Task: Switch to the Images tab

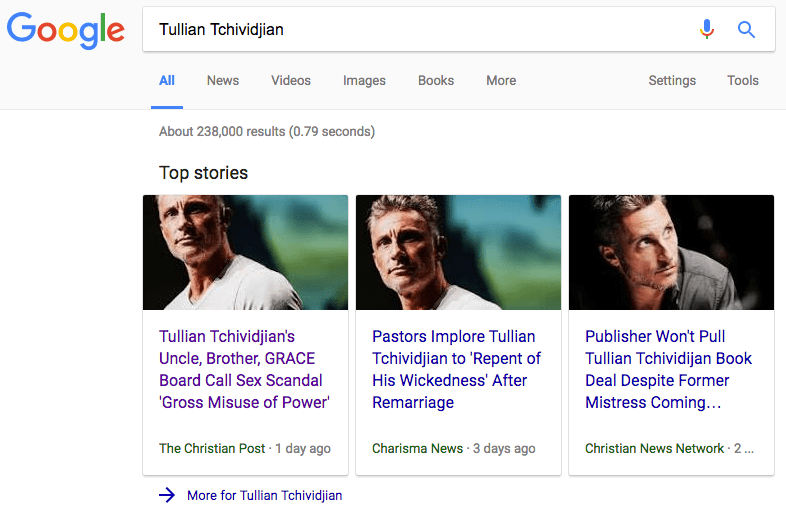Action: tap(364, 80)
